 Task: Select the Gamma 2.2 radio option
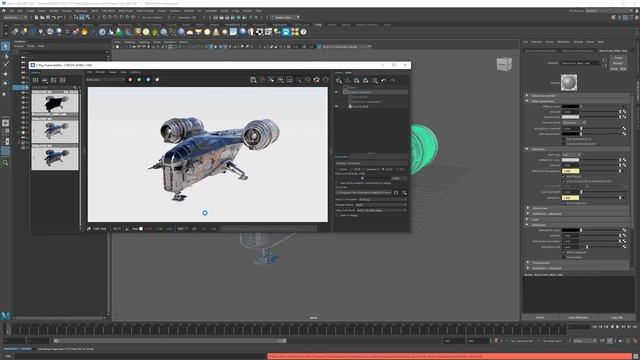pos(364,169)
